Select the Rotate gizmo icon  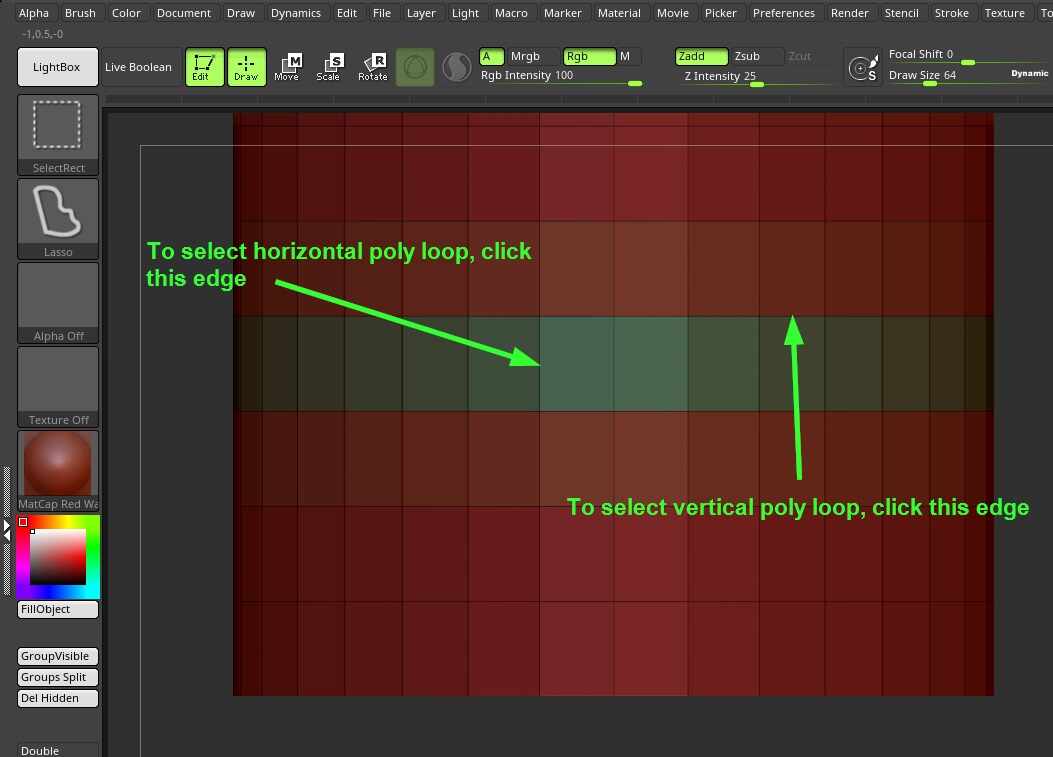[373, 67]
